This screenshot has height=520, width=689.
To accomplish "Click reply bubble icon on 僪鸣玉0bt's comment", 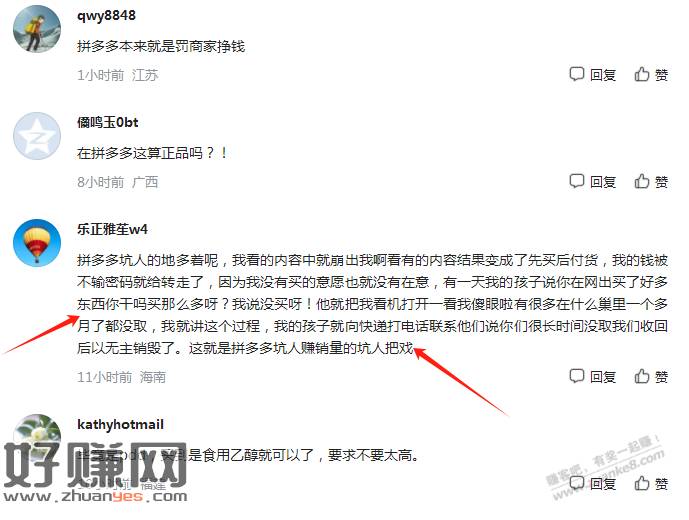I will 577,181.
